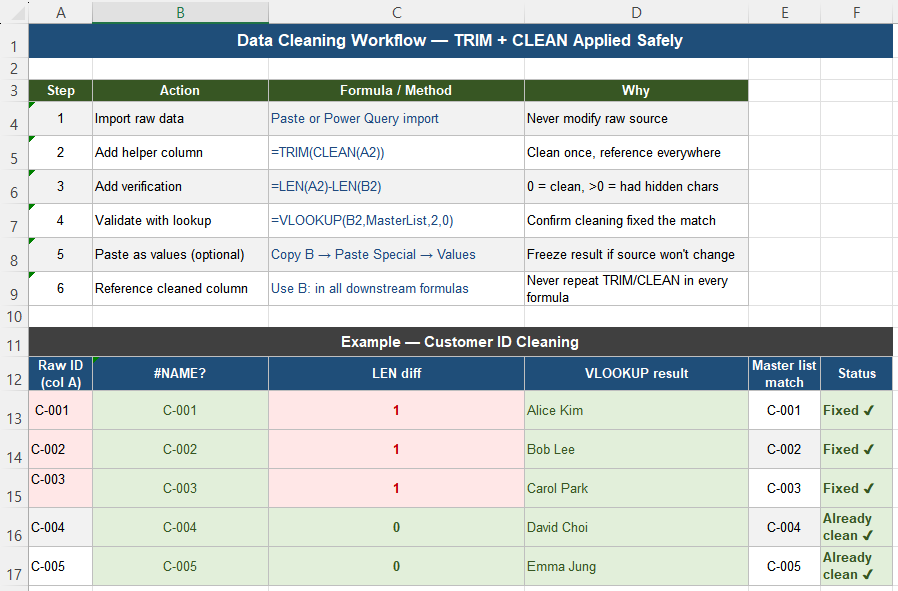The height and width of the screenshot is (591, 898).
Task: Click the 'Example — Customer ID Cleaning' banner
Action: coord(460,342)
